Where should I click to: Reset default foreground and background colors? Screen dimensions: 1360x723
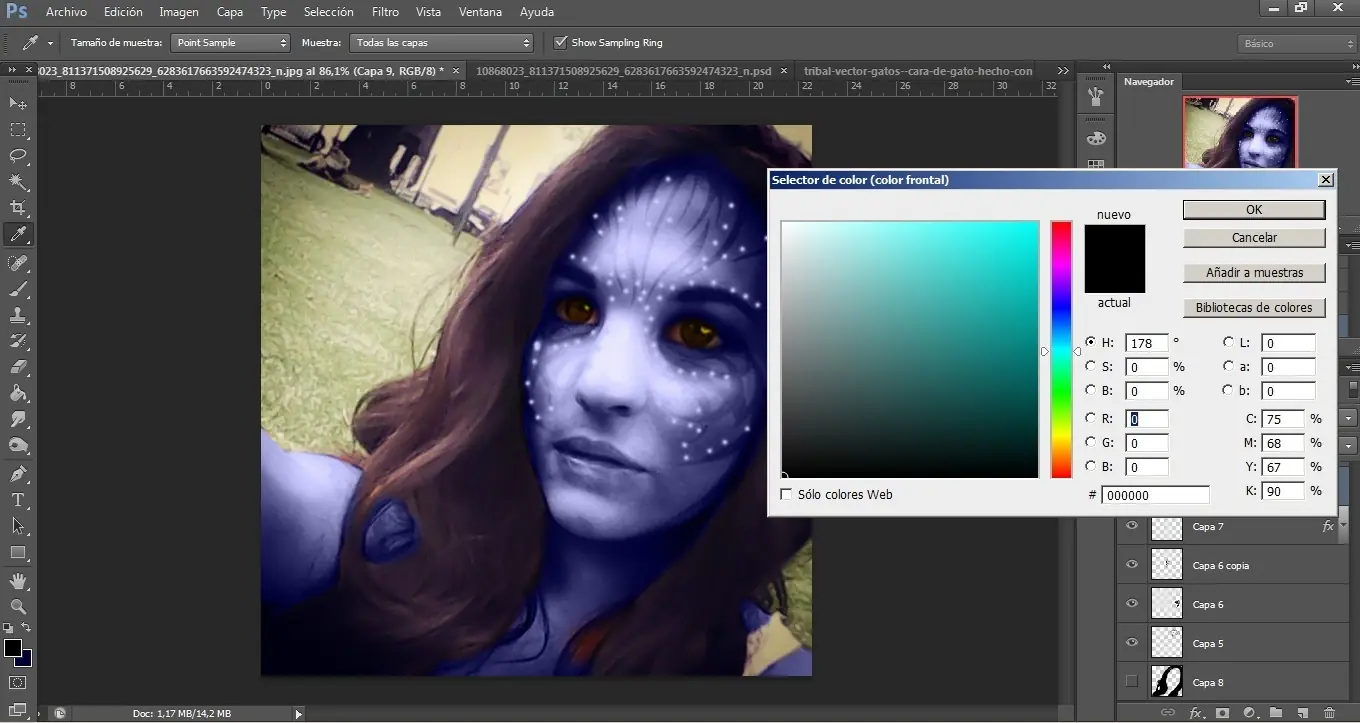9,628
